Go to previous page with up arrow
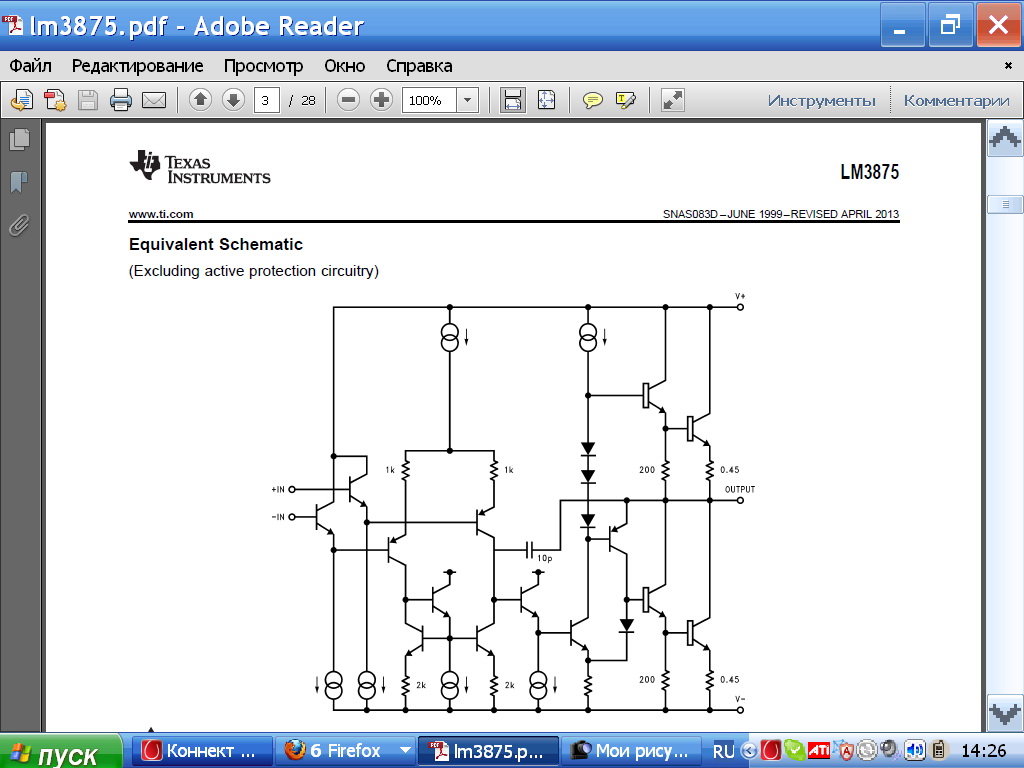 (200, 100)
